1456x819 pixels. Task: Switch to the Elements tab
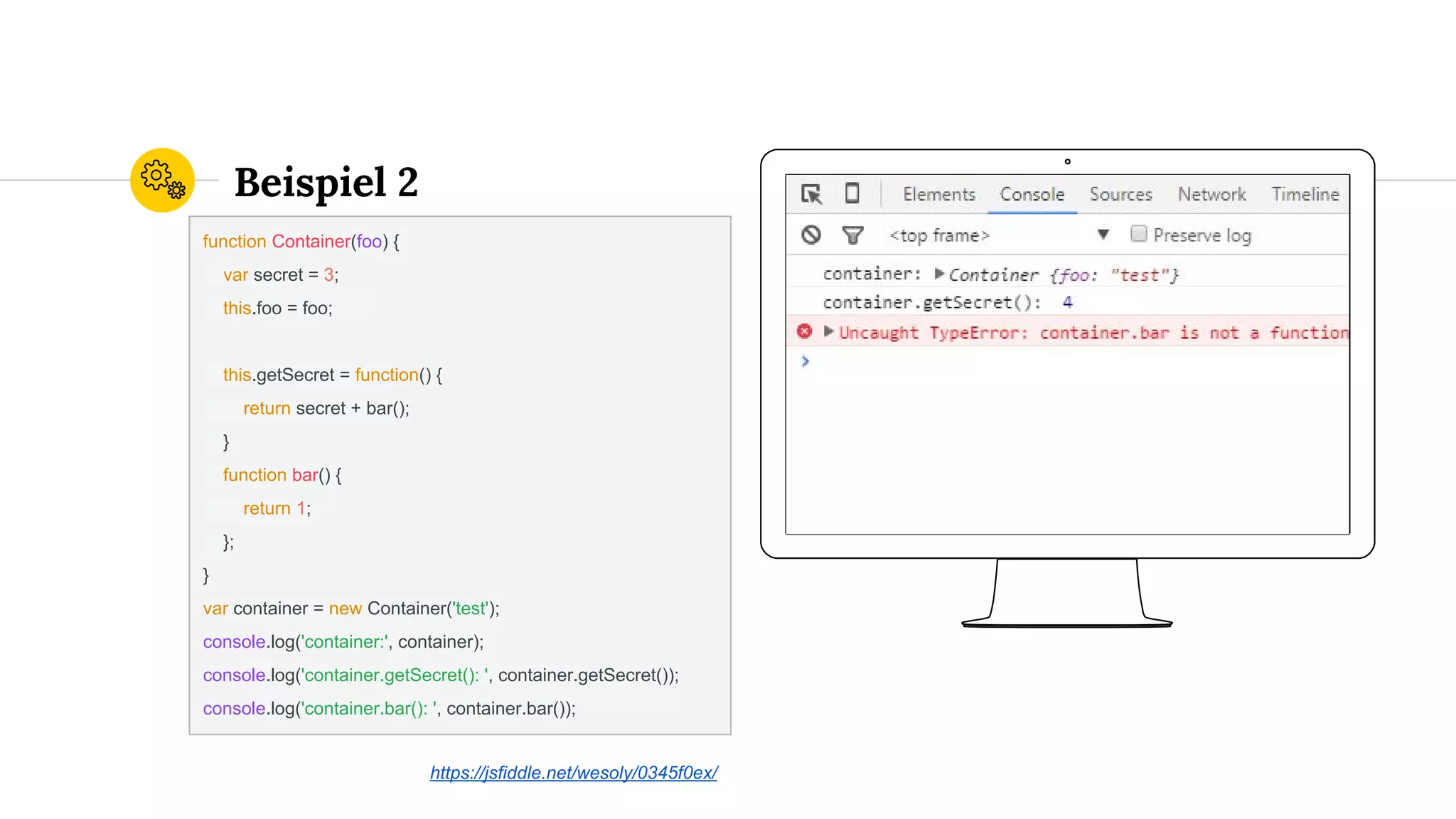coord(938,194)
